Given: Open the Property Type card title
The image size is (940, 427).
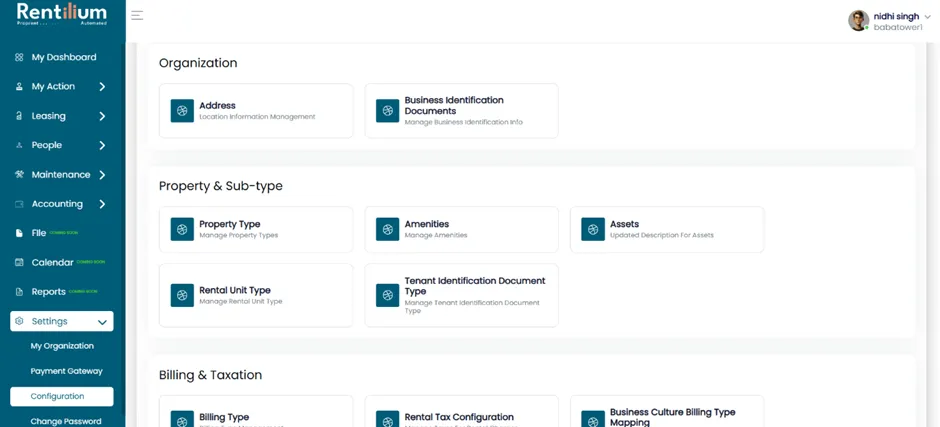Looking at the screenshot, I should (x=230, y=224).
